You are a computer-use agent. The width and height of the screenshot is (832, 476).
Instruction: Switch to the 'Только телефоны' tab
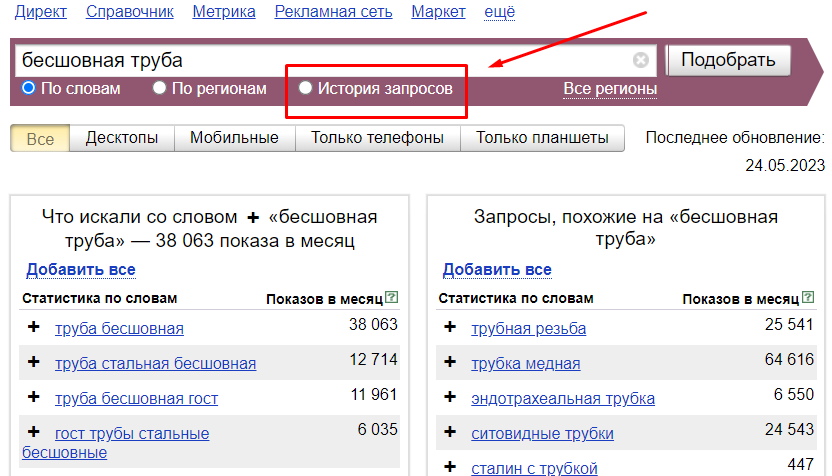(x=377, y=138)
